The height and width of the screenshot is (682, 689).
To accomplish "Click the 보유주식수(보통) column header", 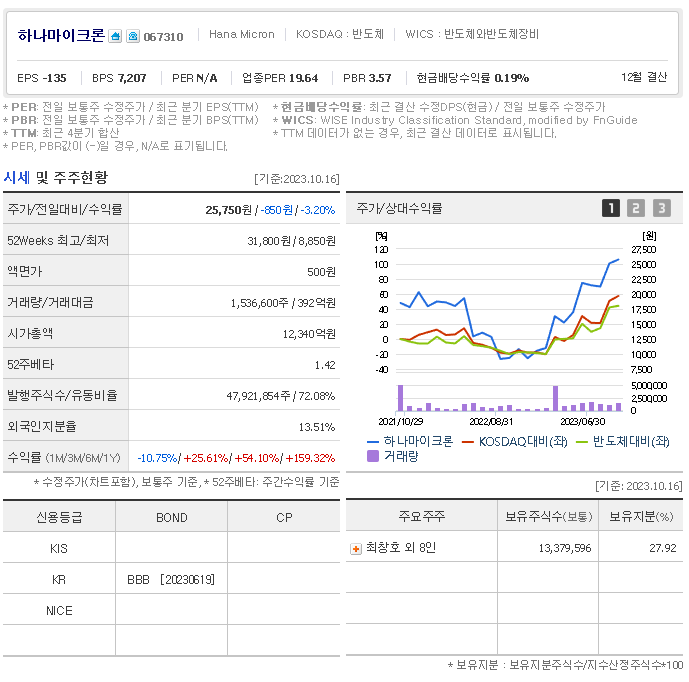I will 548,516.
